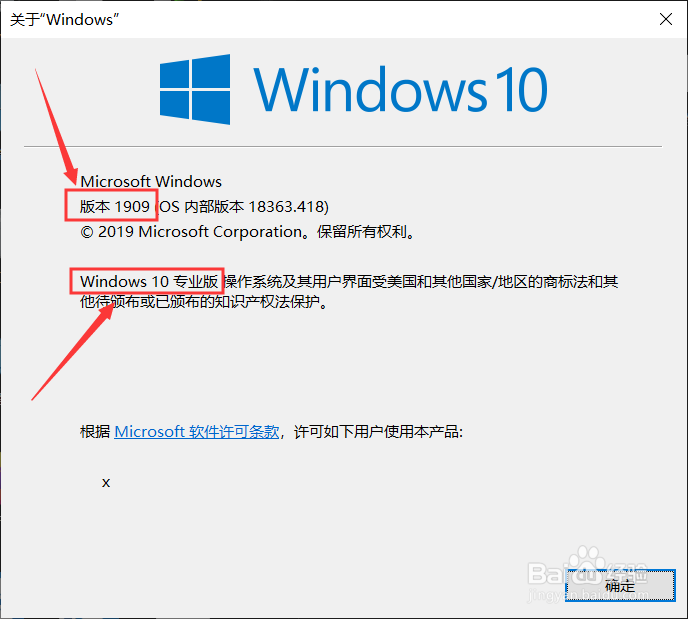
Task: Close the About Windows dialog
Action: [x=666, y=19]
